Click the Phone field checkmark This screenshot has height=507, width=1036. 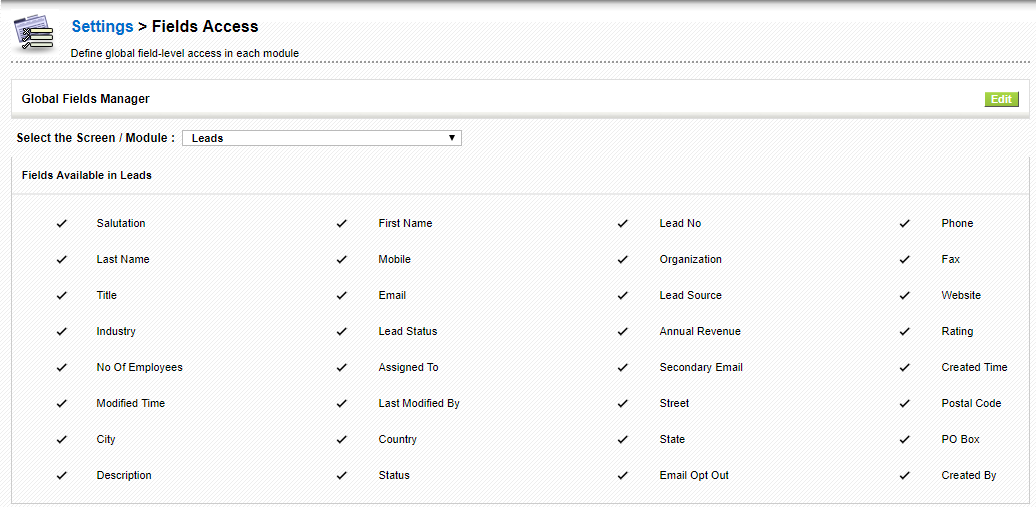pos(905,223)
